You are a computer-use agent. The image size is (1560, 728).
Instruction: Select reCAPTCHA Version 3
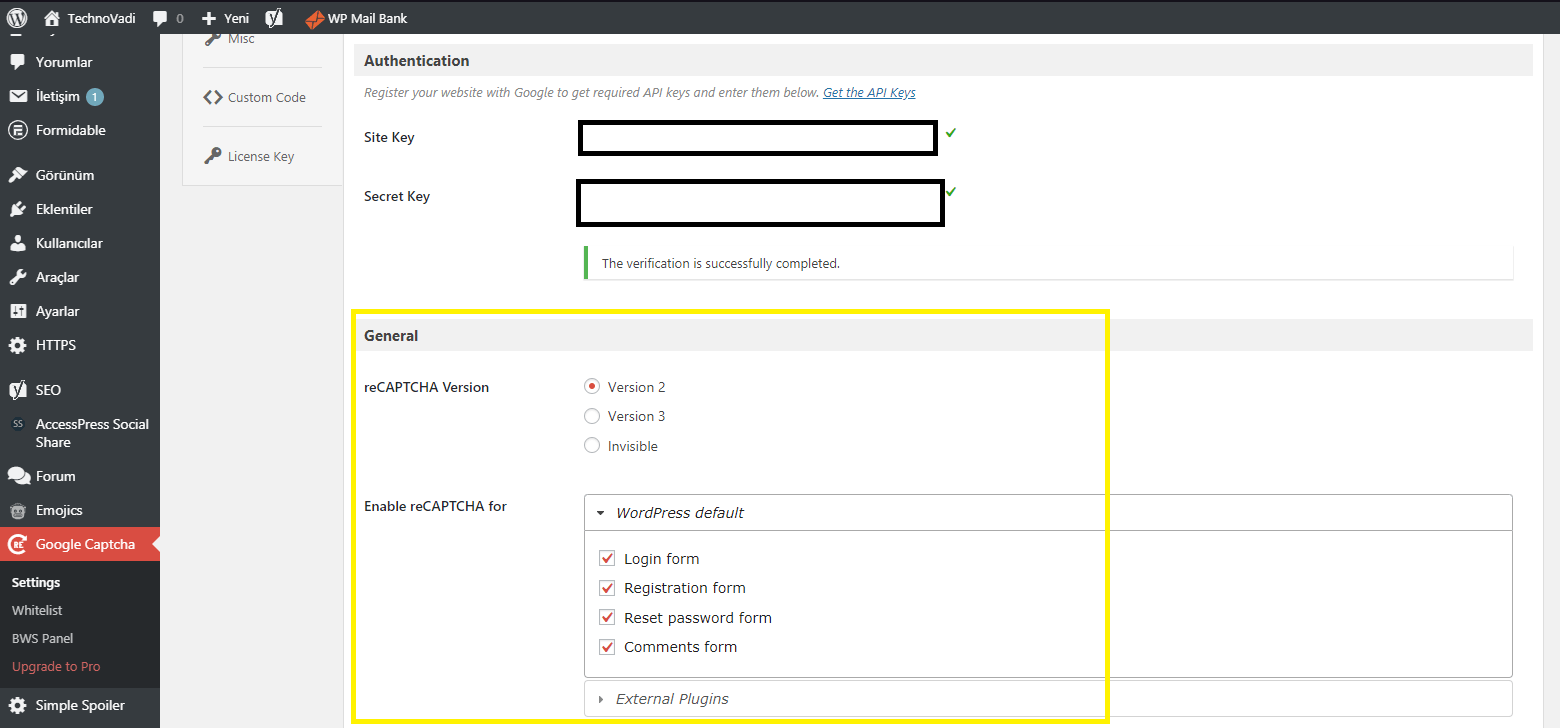coord(592,416)
